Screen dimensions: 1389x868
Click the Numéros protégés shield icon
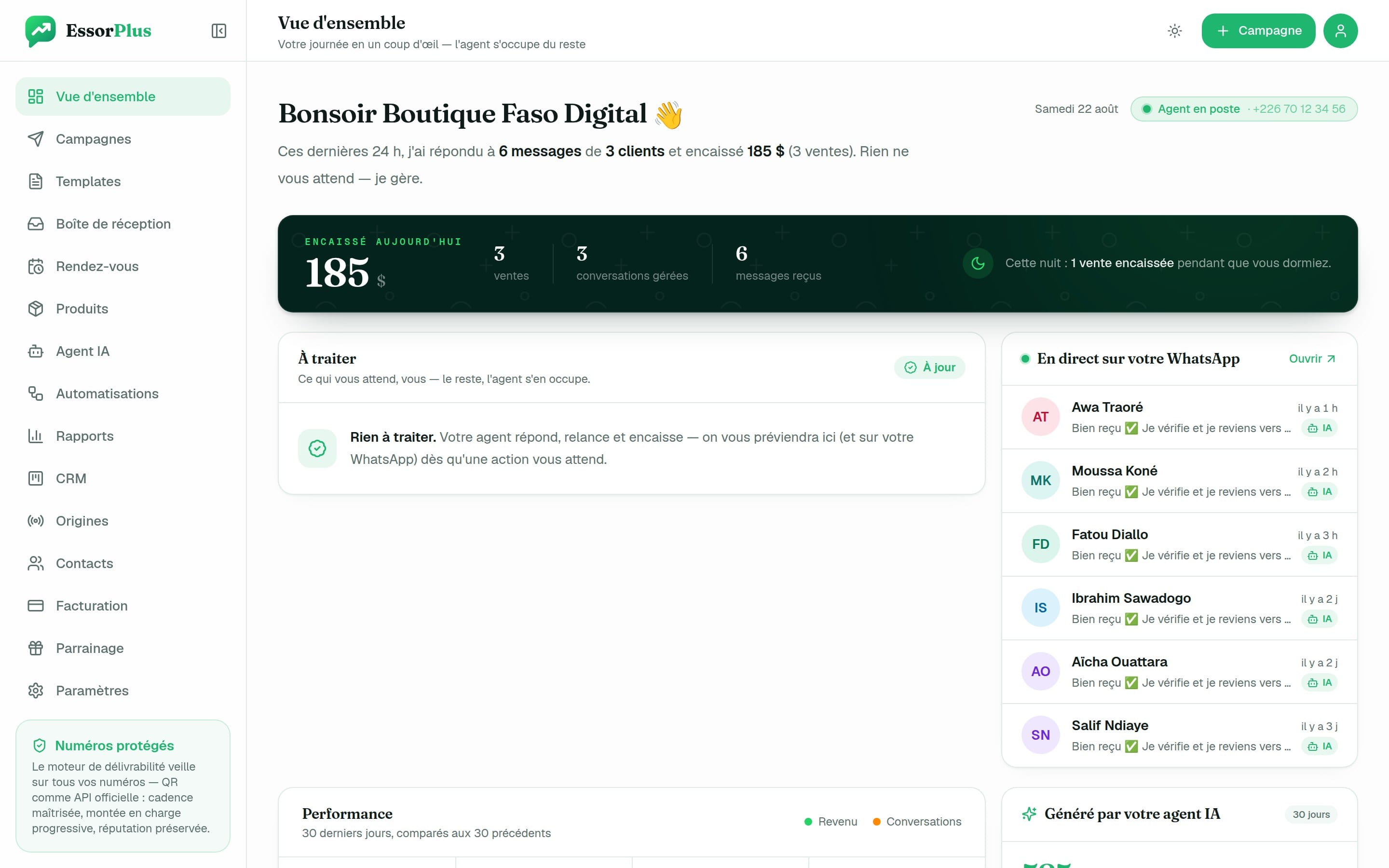[40, 745]
